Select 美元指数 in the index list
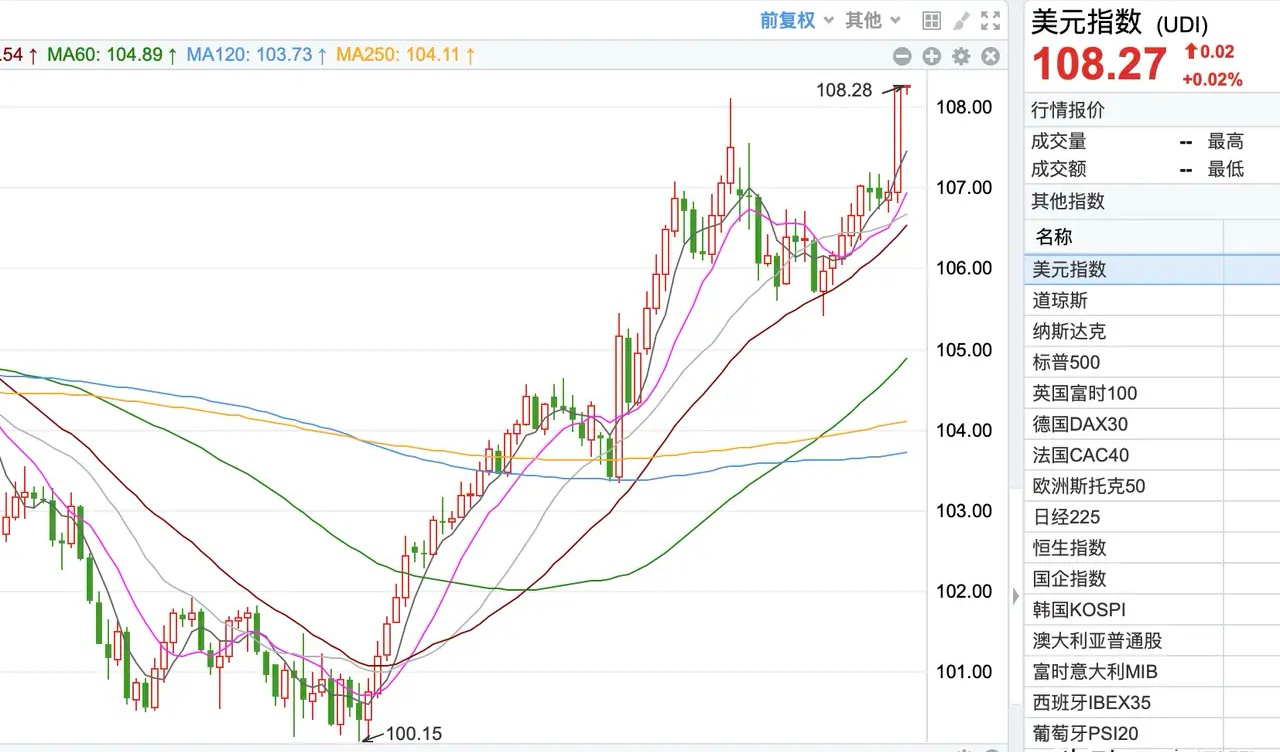This screenshot has height=752, width=1280. [1152, 269]
